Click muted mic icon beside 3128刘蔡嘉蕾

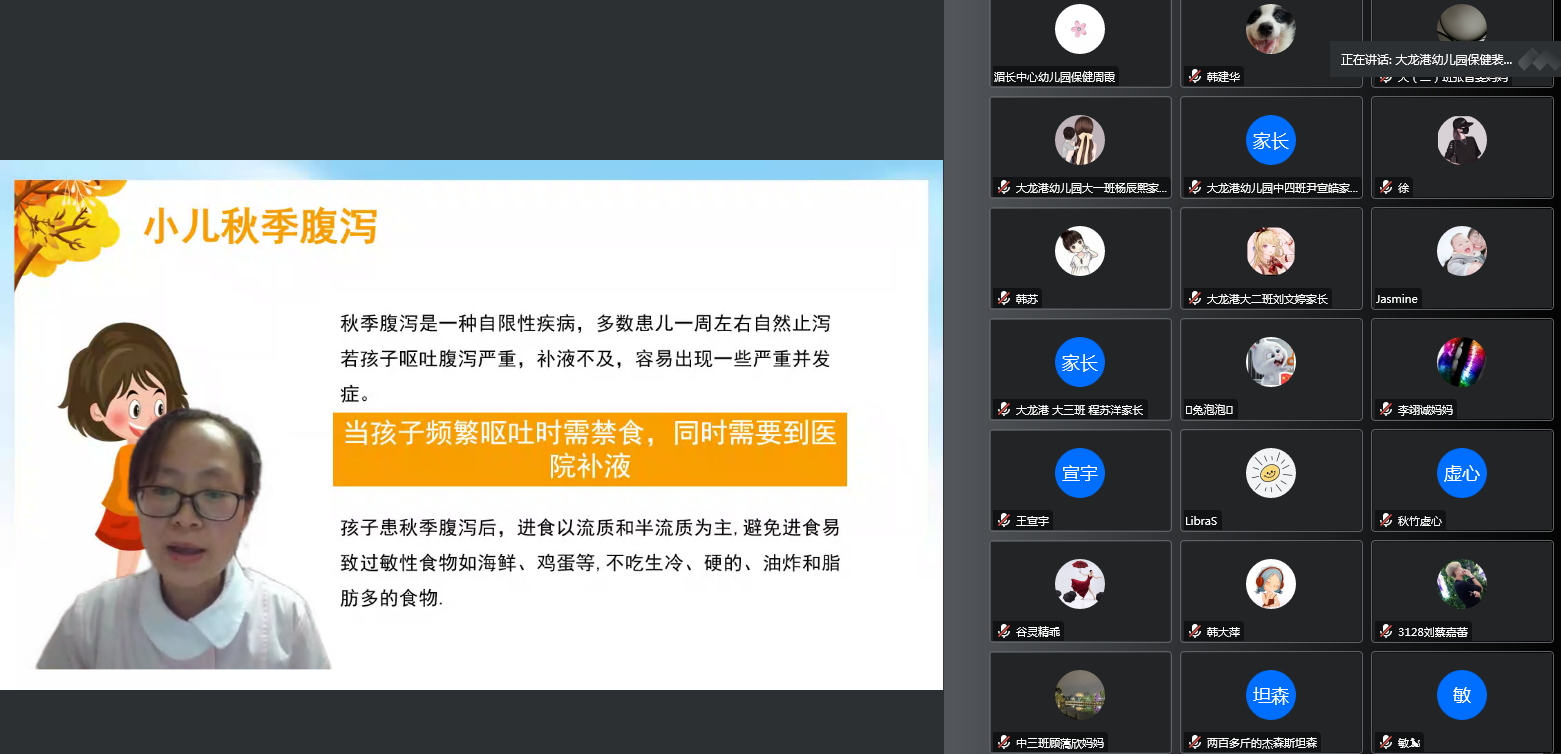(x=1385, y=631)
